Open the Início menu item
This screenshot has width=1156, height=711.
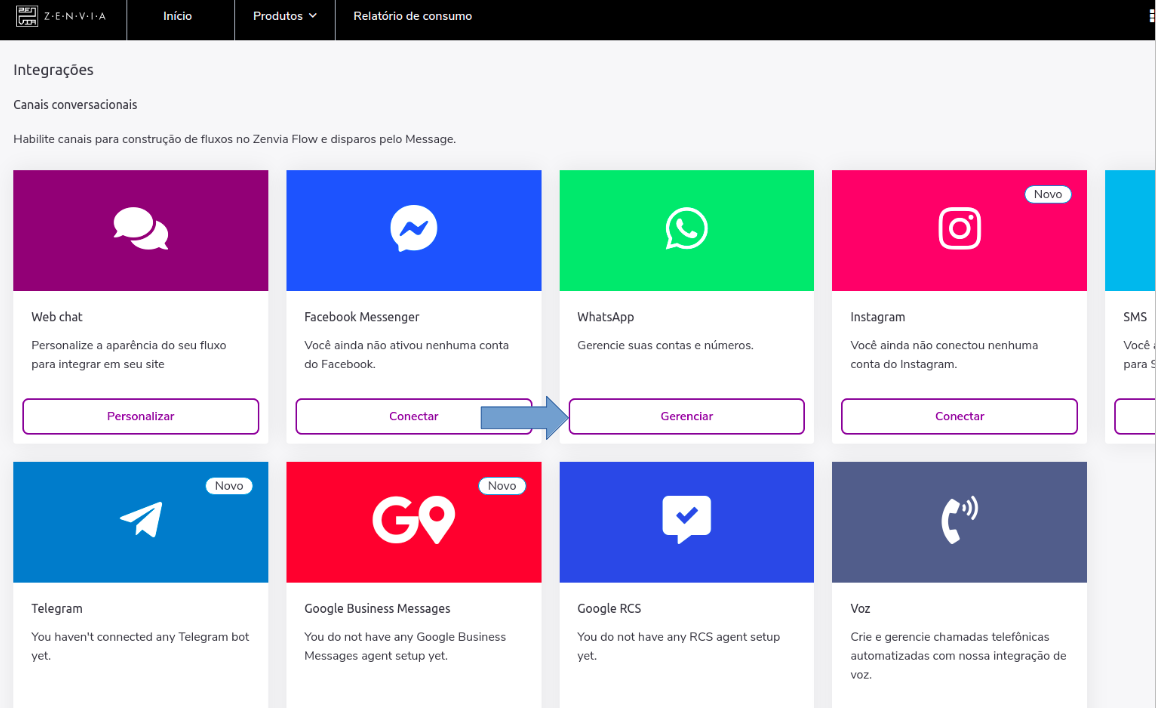178,16
